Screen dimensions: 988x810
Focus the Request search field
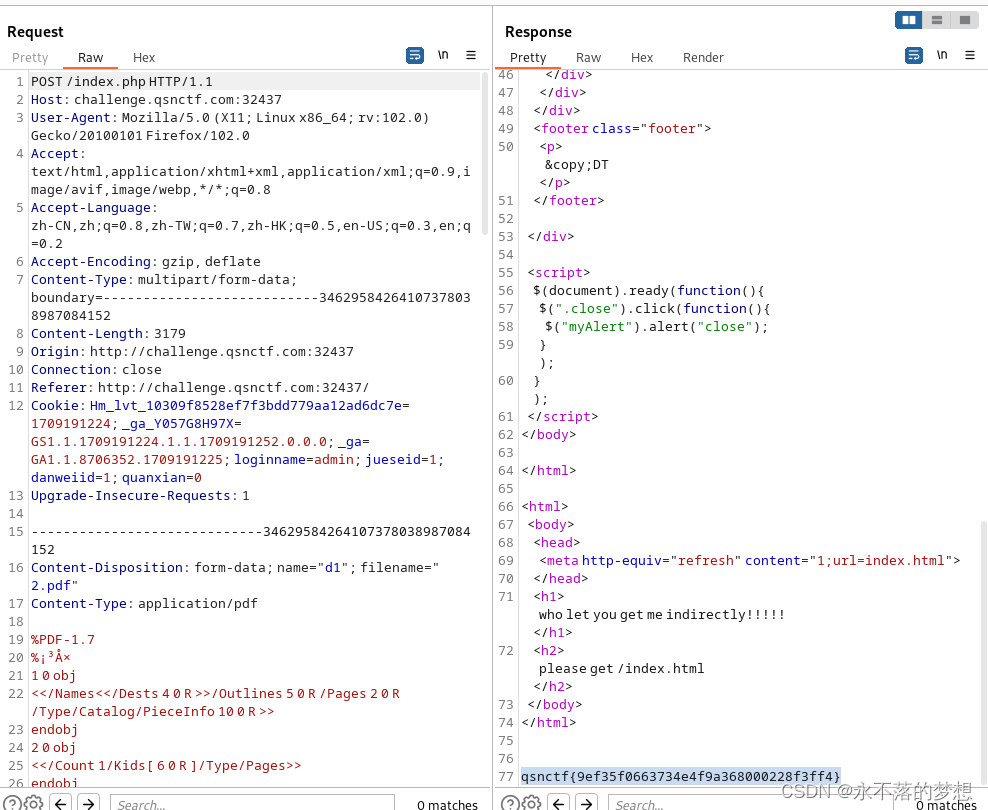click(x=253, y=803)
